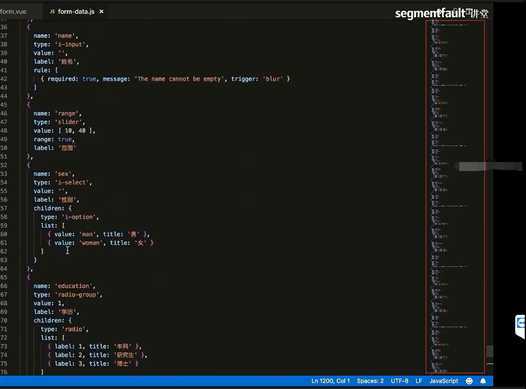Click the type: 'i-select' line
Viewport: 526px width, 389px height.
click(x=62, y=182)
